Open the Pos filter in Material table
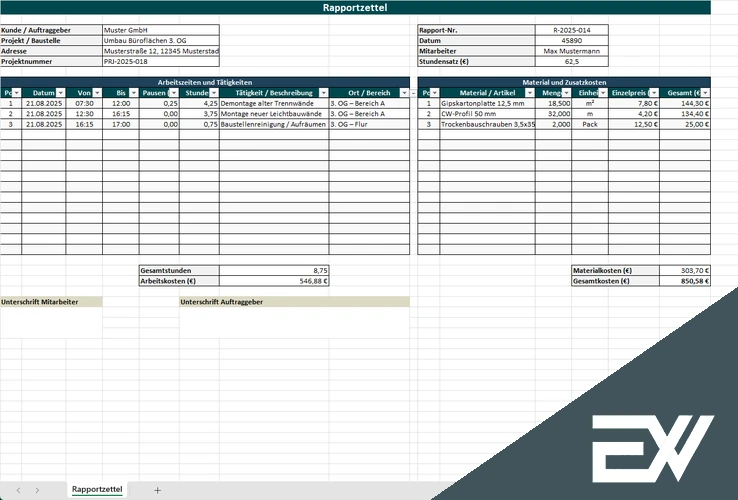 click(434, 93)
